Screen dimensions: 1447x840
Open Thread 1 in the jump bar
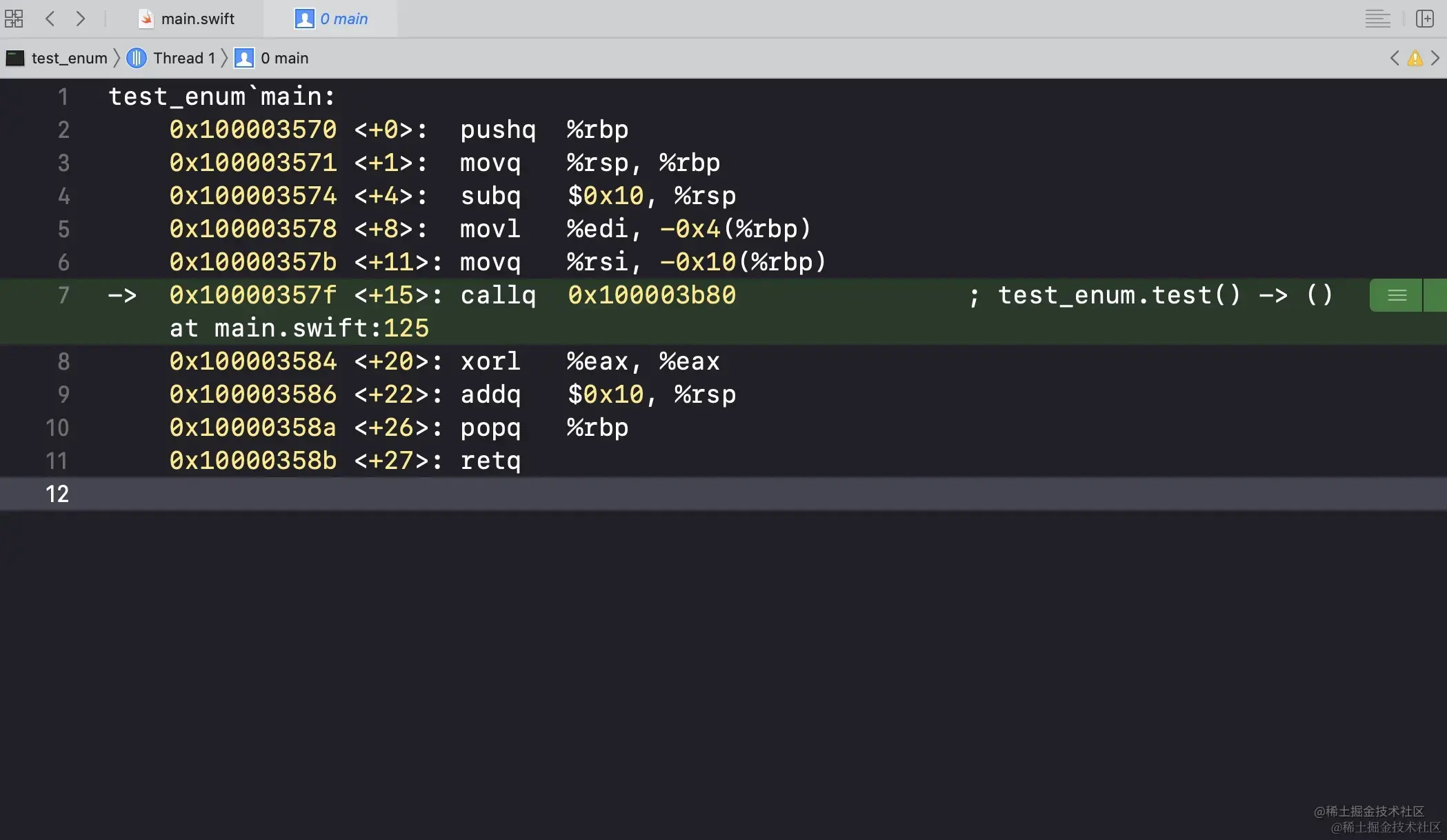pyautogui.click(x=184, y=58)
